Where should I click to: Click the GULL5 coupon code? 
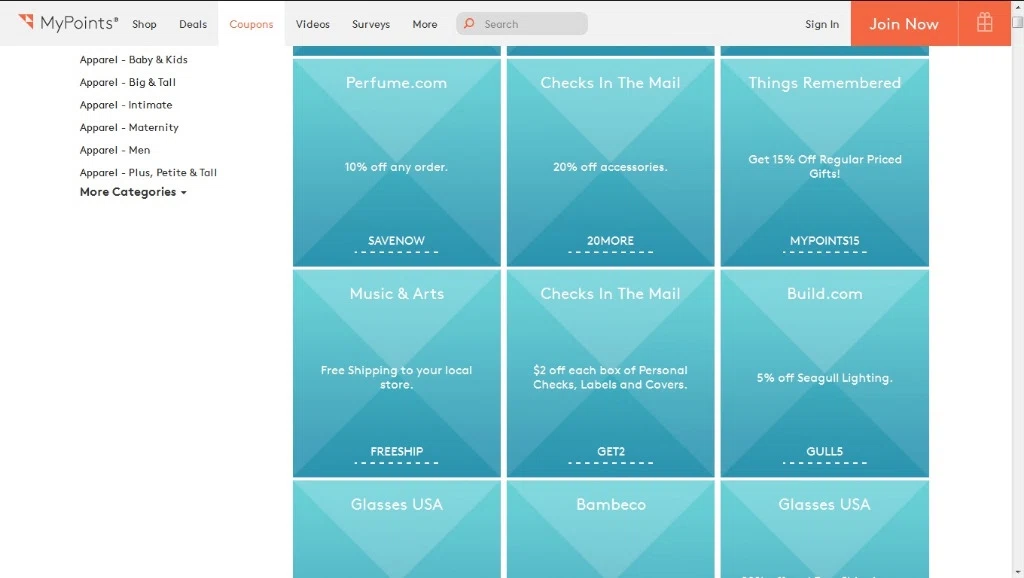pyautogui.click(x=824, y=452)
